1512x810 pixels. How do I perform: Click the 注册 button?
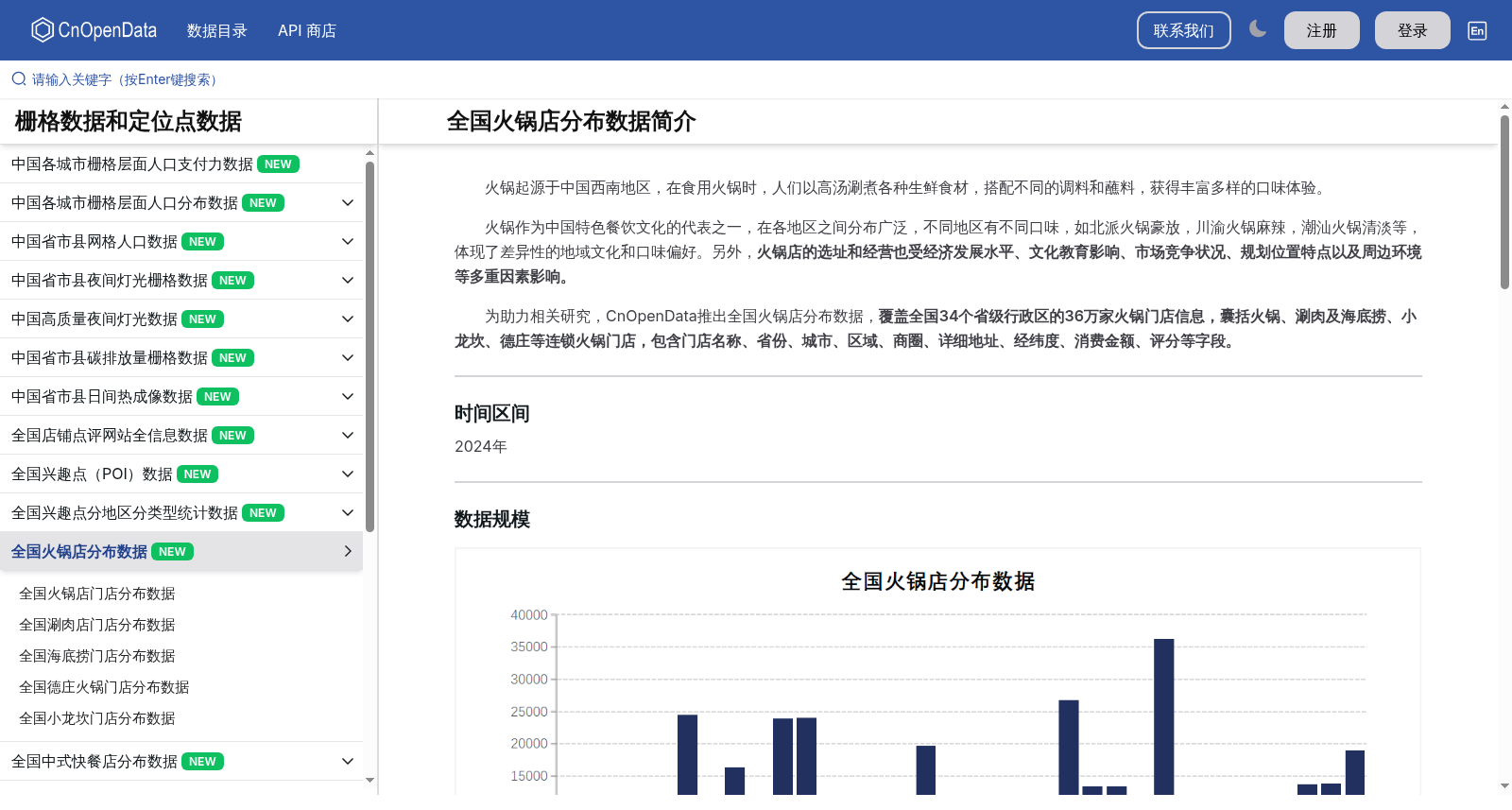[x=1322, y=30]
